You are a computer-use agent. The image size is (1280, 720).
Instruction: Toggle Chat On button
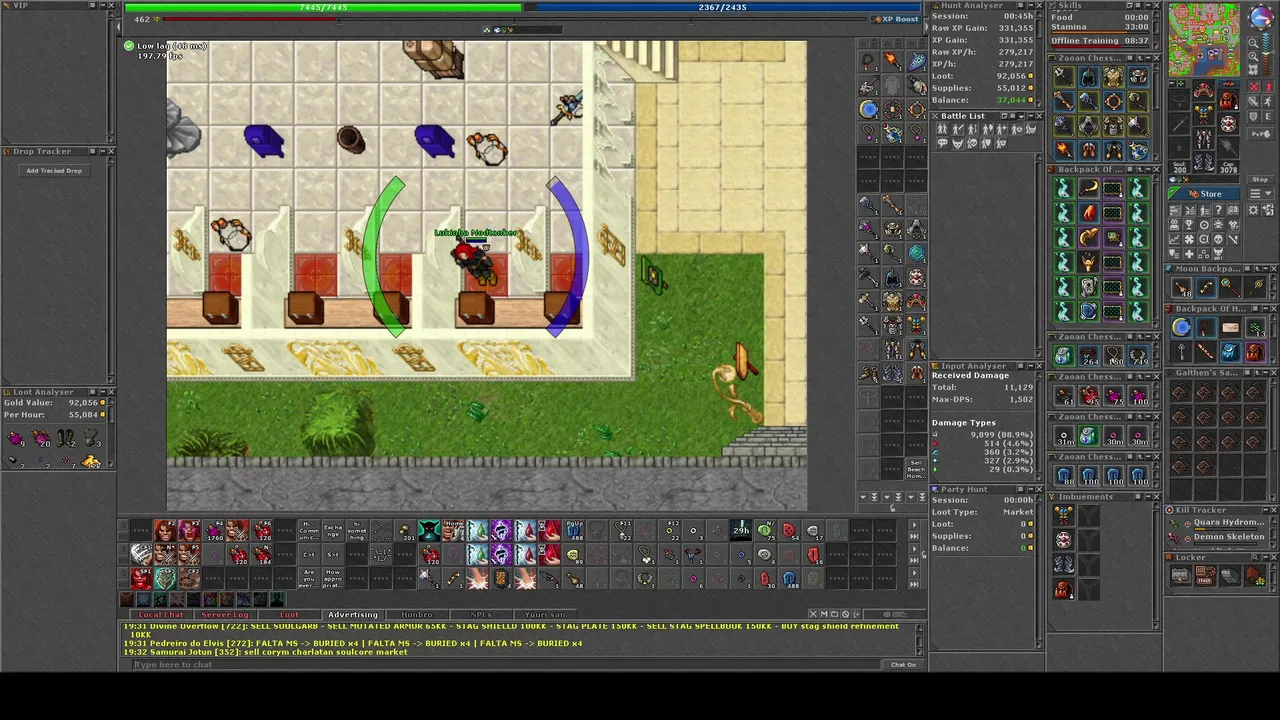click(904, 665)
